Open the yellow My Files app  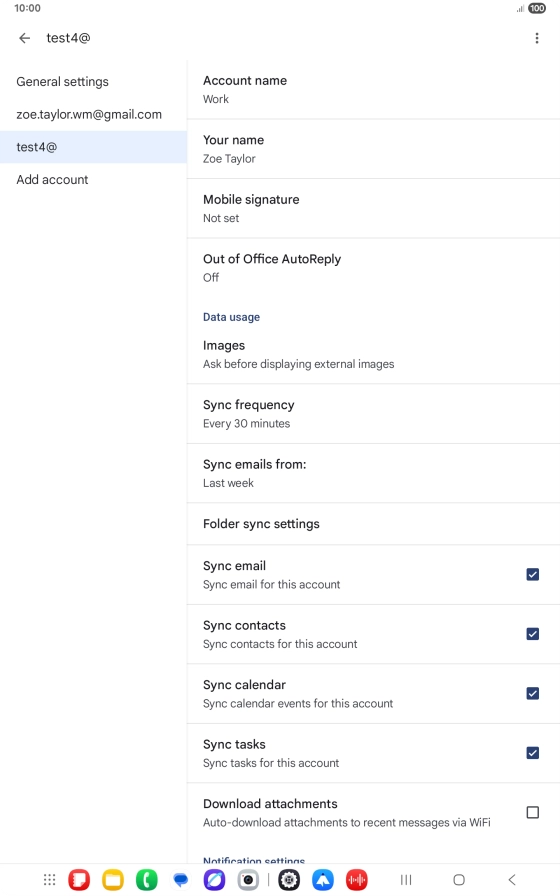pyautogui.click(x=113, y=879)
